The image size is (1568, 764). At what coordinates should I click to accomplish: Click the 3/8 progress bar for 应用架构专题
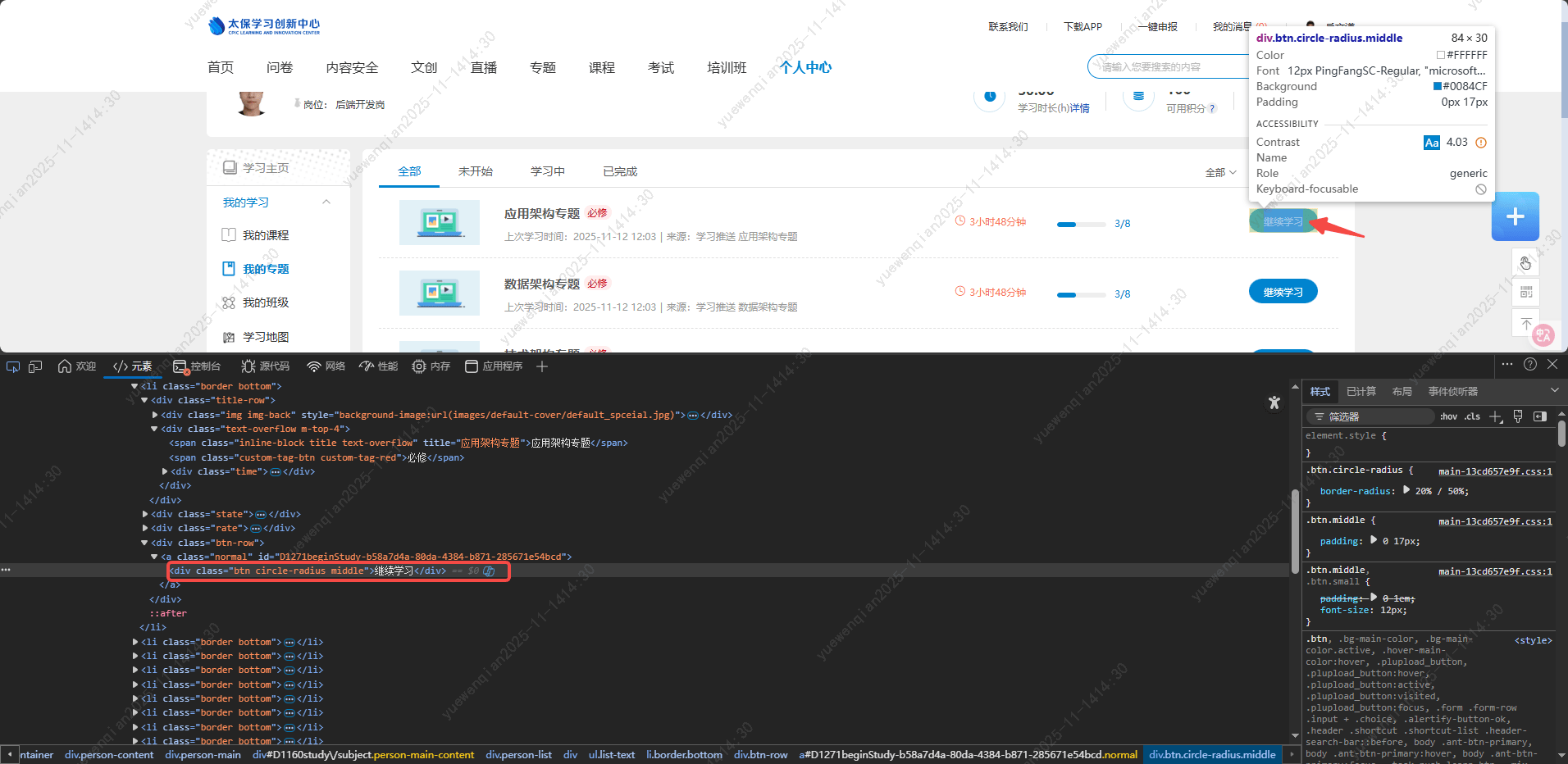coord(1081,224)
